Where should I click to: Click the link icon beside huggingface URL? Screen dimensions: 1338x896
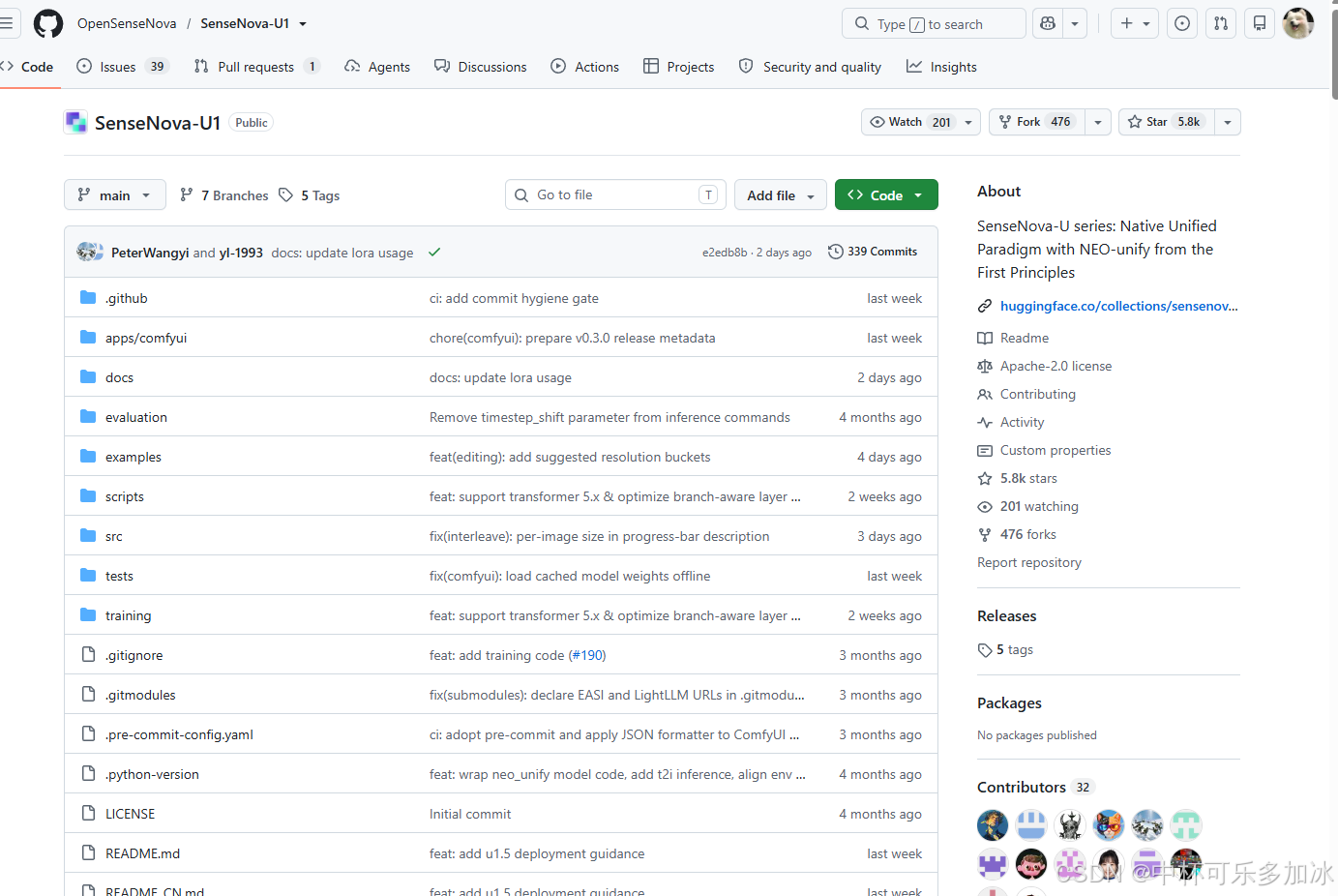pos(985,306)
